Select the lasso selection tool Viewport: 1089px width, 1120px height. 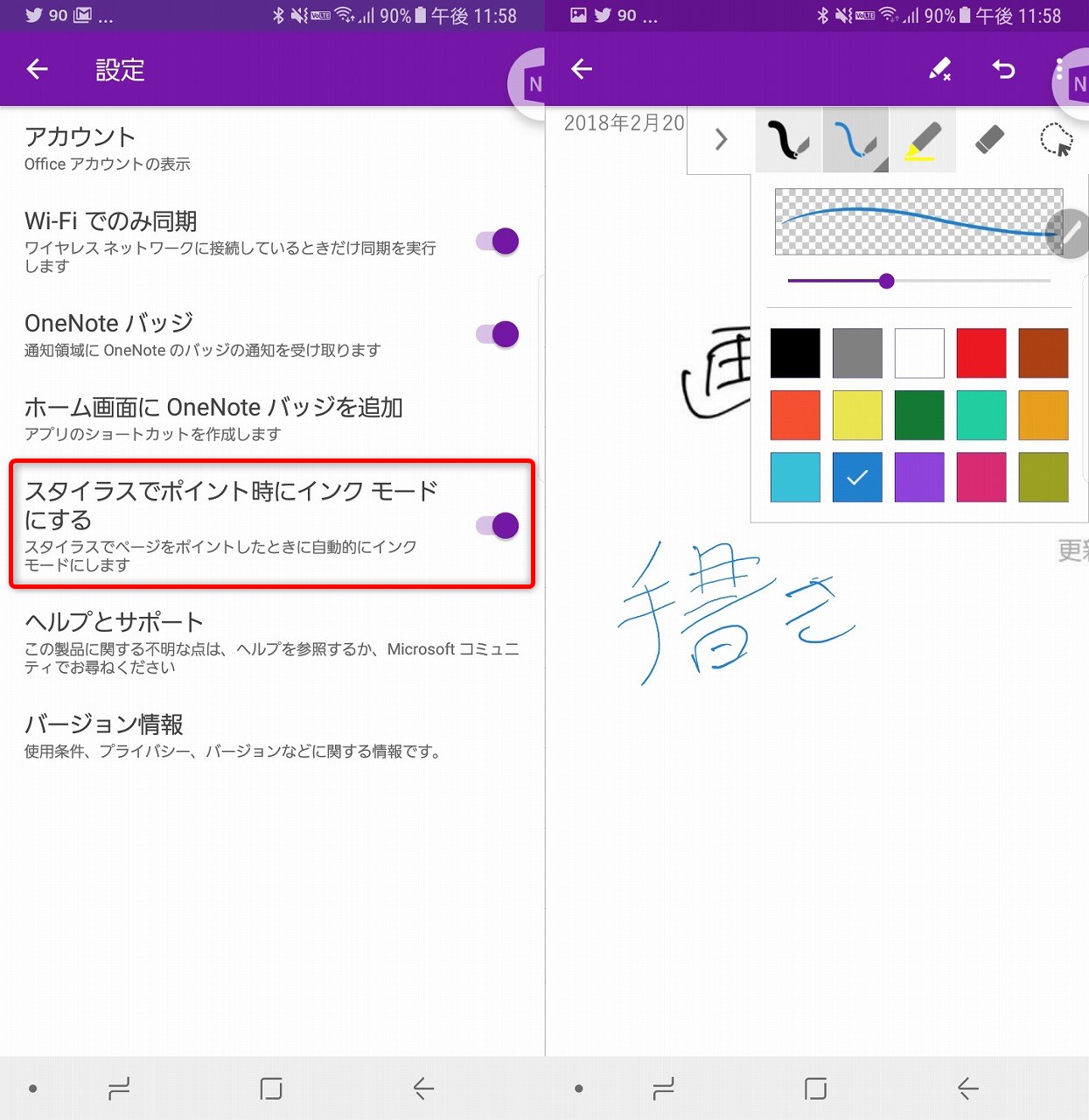pos(1056,140)
